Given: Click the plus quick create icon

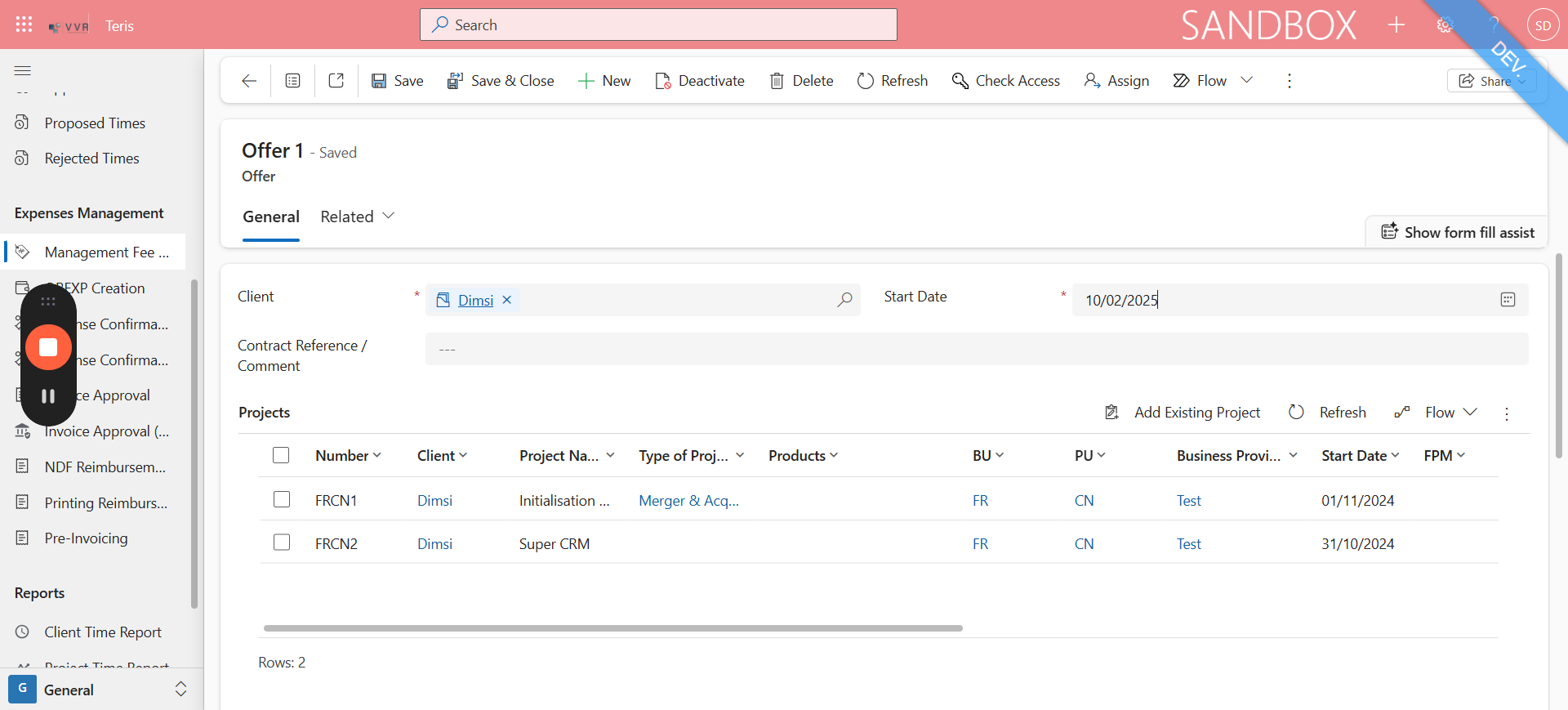Looking at the screenshot, I should 1396,25.
